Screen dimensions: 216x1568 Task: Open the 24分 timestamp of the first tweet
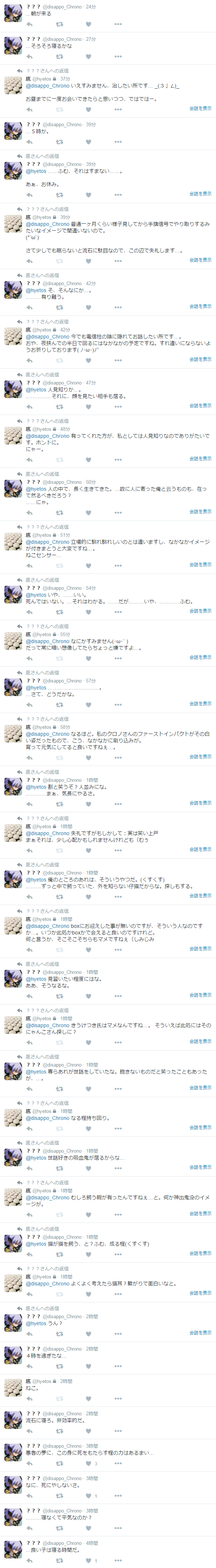click(91, 7)
